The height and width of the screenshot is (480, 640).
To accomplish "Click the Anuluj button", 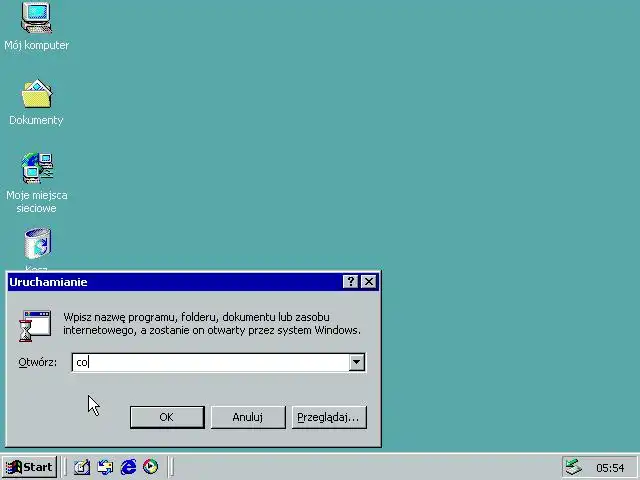I will tap(248, 417).
